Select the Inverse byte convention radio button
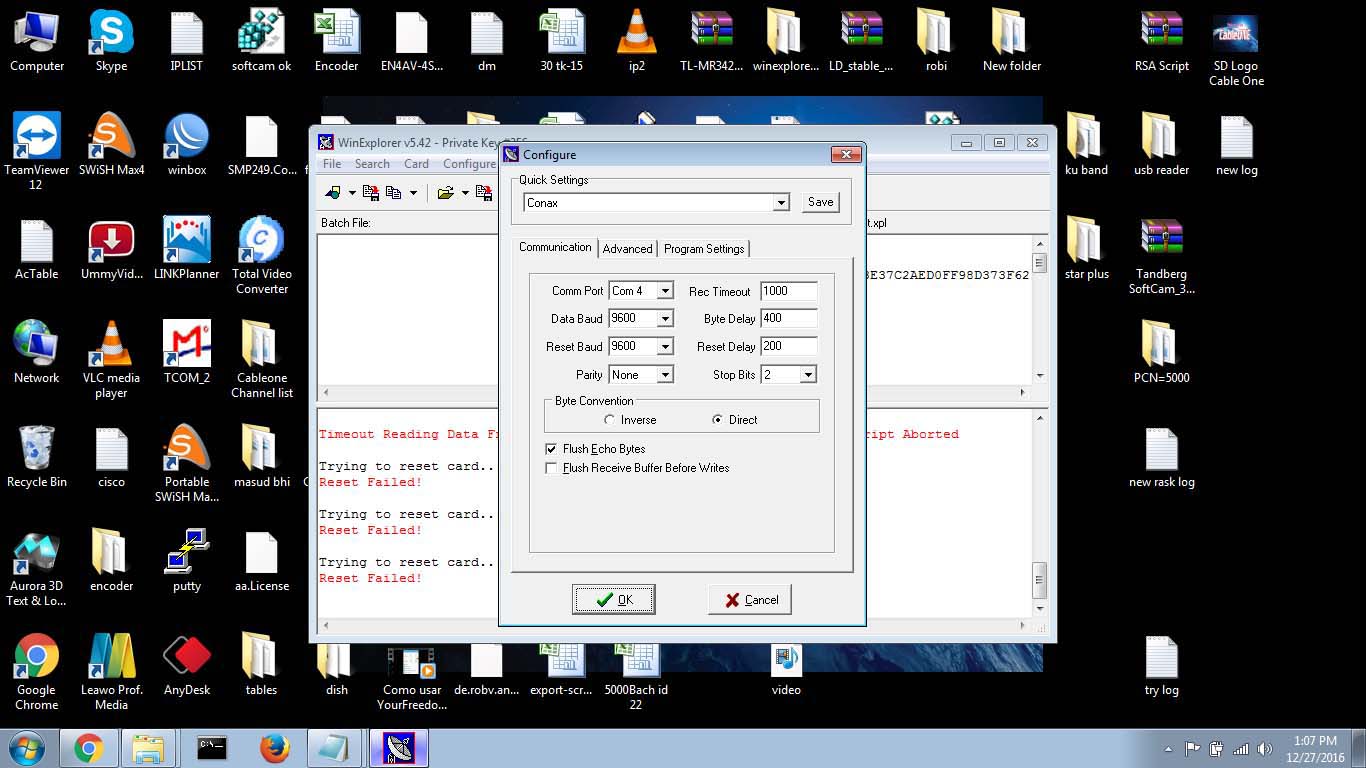 pyautogui.click(x=609, y=420)
